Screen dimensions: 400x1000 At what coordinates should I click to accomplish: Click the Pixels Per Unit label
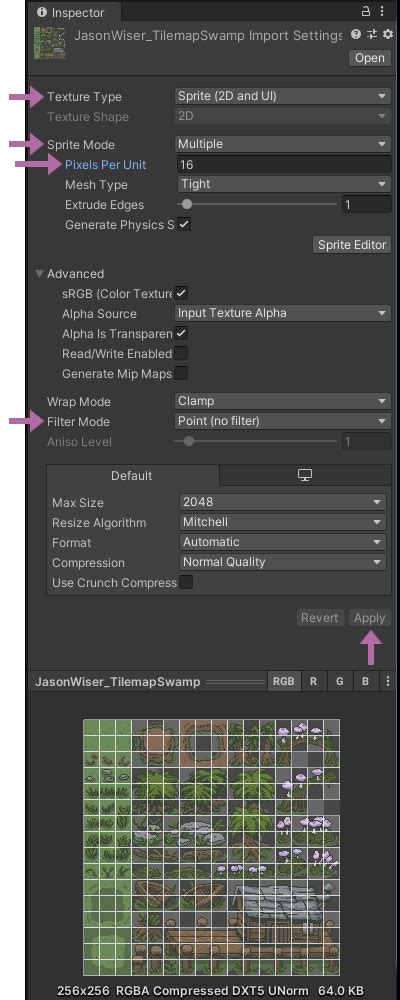click(x=105, y=165)
